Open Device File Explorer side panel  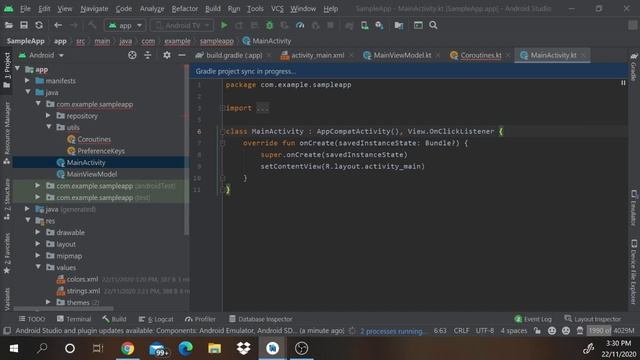coord(634,271)
